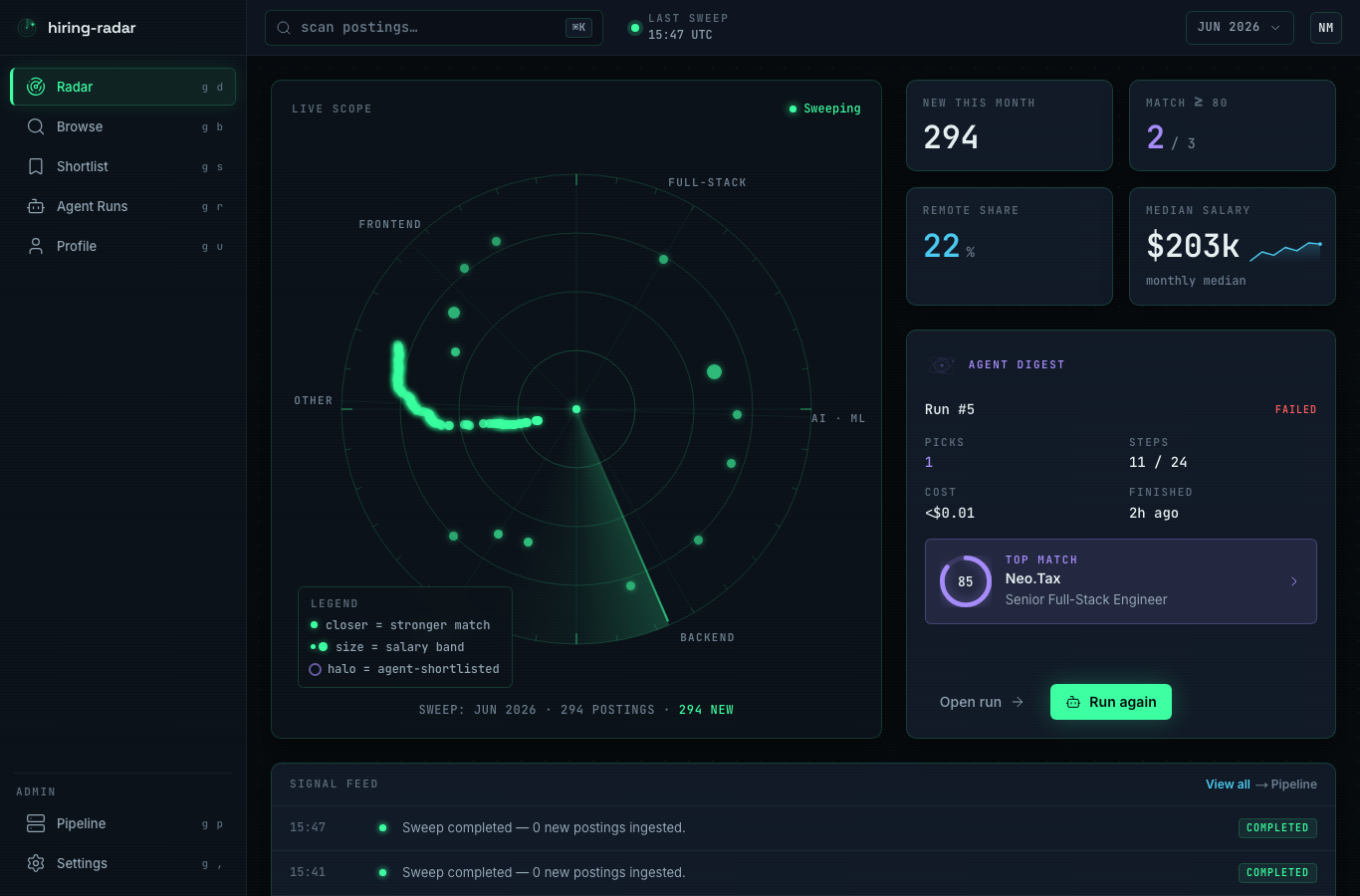Open the JUN 2026 month dropdown

(x=1240, y=28)
